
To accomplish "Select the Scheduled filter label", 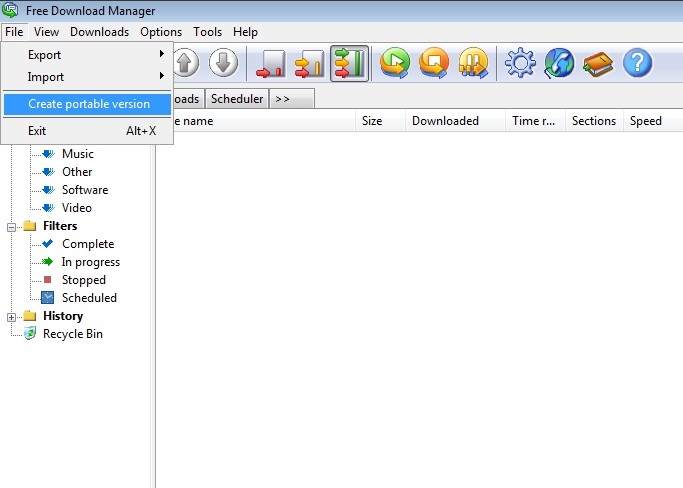I will [x=89, y=298].
